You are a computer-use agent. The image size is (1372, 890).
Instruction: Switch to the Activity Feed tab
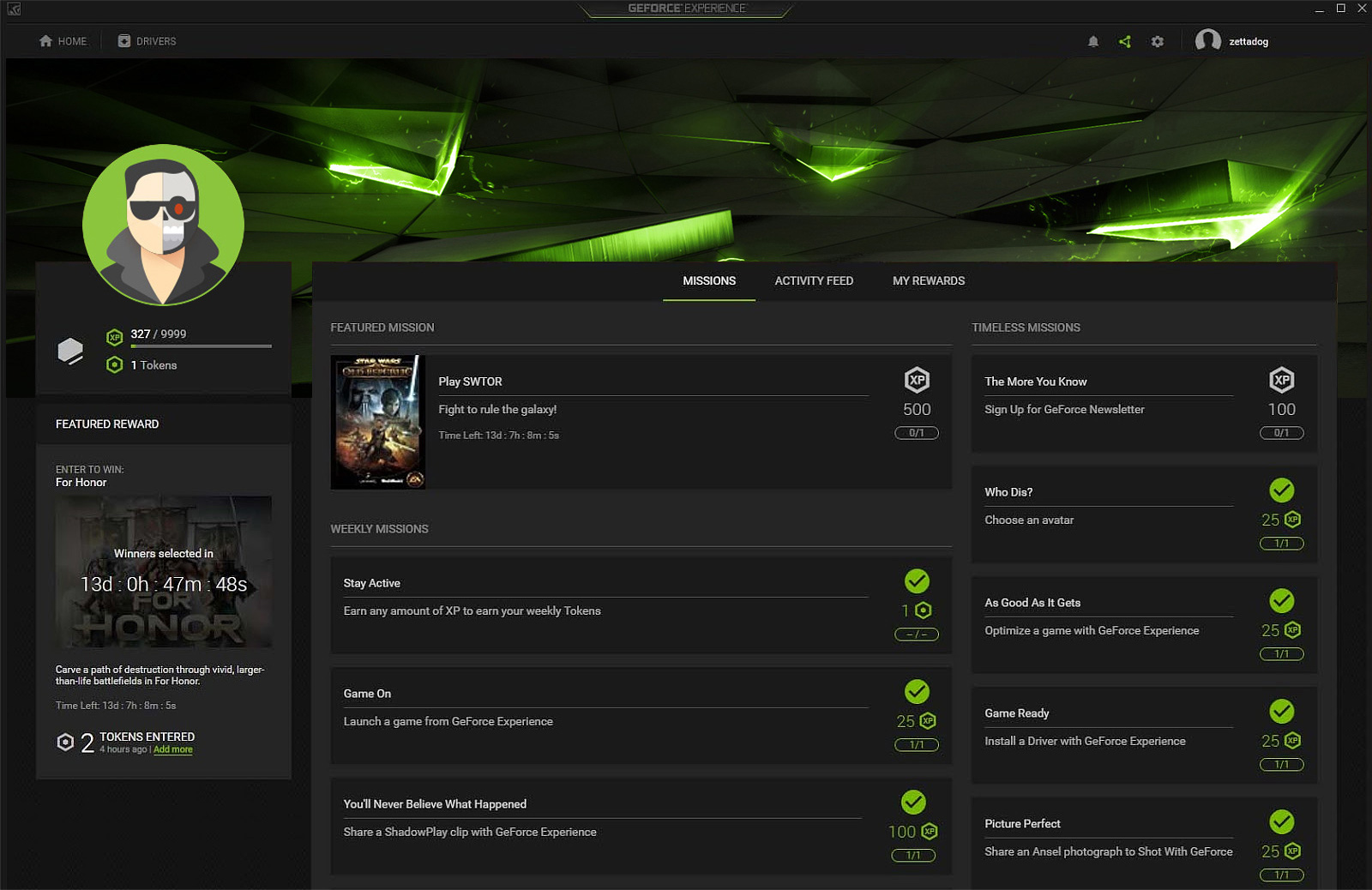point(814,281)
